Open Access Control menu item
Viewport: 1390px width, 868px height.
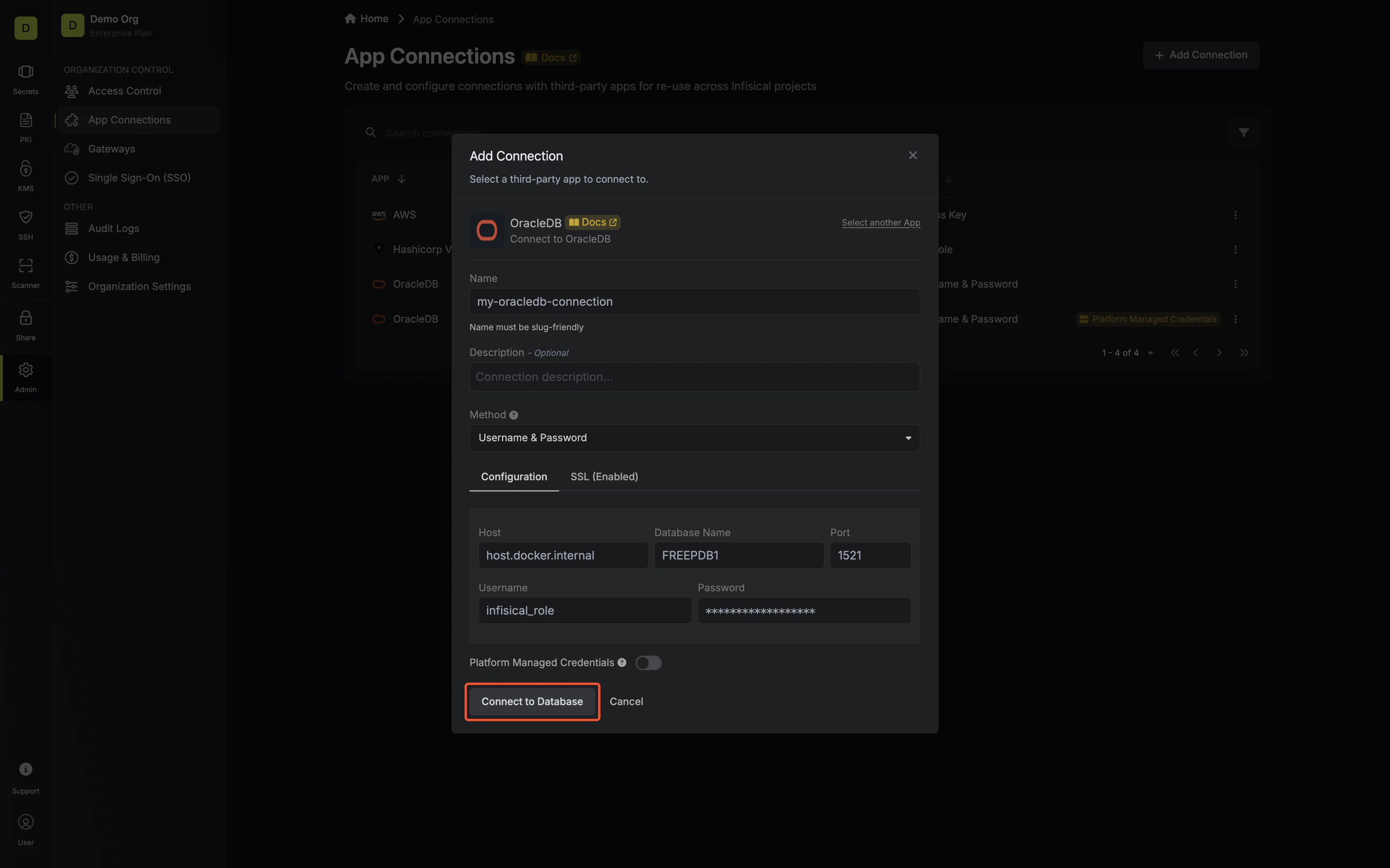point(138,91)
